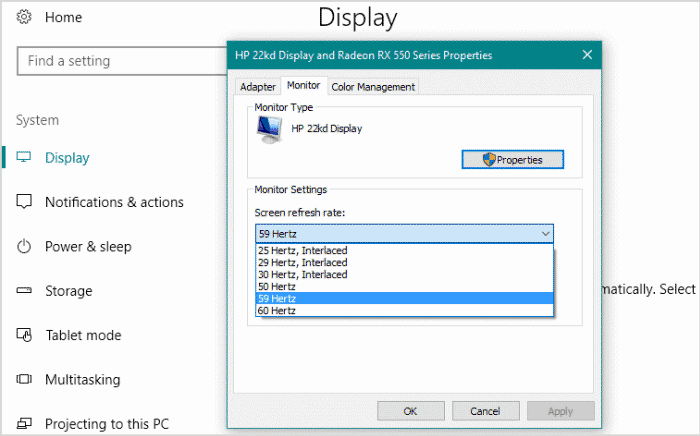The height and width of the screenshot is (436, 700).
Task: Confirm with the OK button
Action: pos(411,411)
